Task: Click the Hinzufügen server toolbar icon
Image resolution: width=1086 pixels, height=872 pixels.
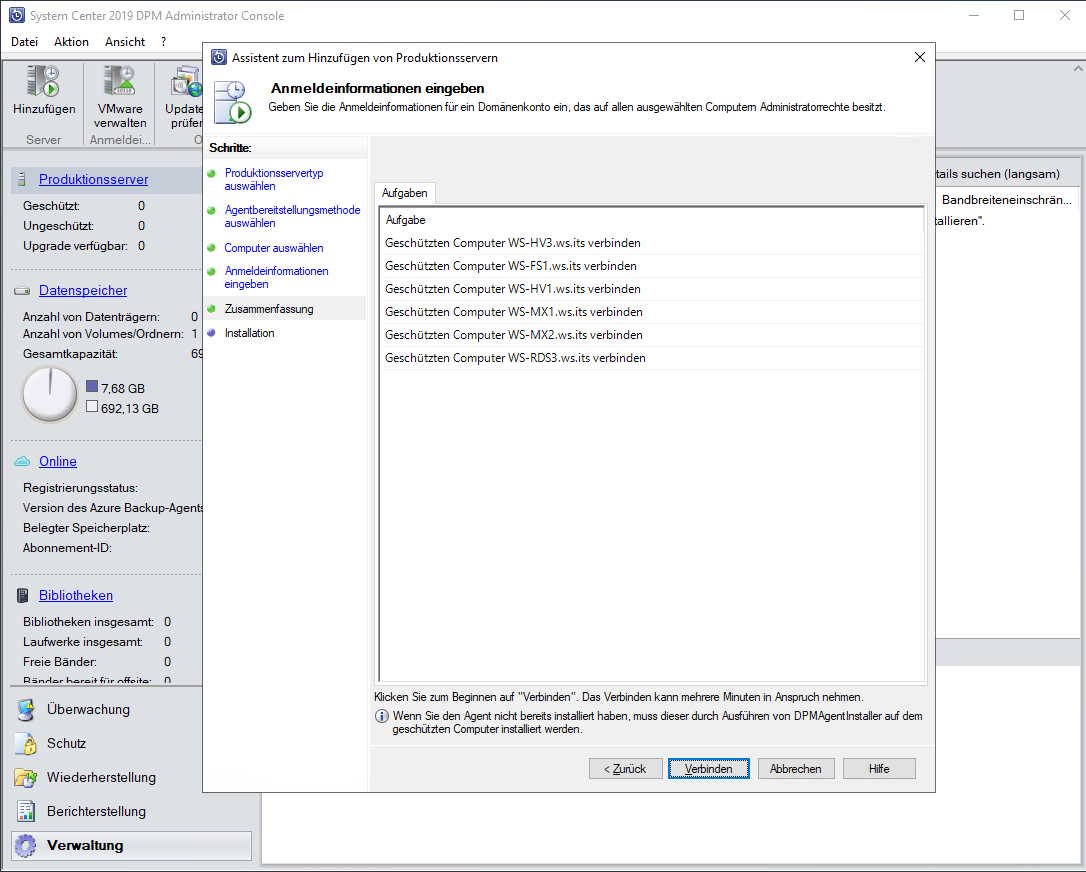Action: (x=44, y=81)
